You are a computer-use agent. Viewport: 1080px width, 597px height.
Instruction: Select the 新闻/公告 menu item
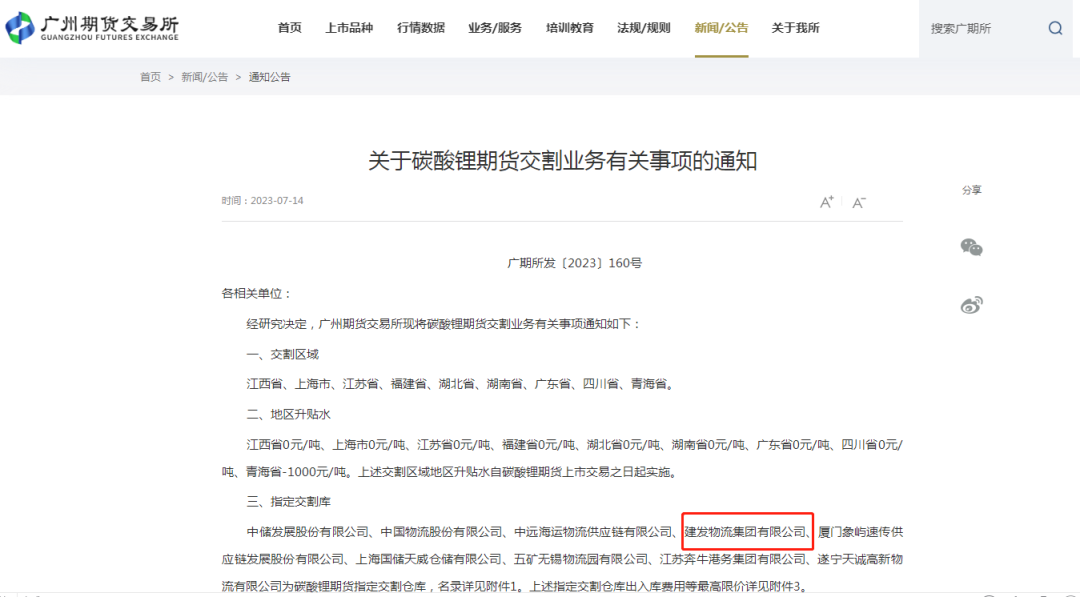(721, 28)
